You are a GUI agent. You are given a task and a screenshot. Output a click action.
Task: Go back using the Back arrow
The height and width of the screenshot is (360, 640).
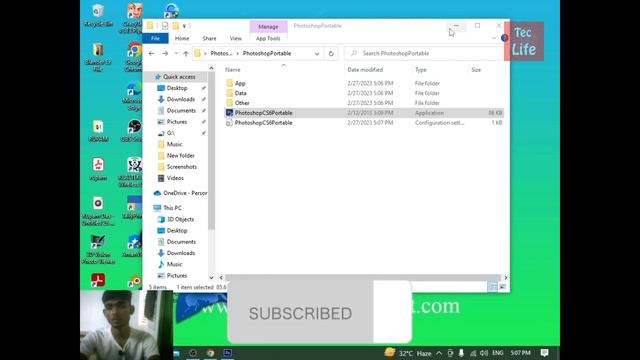pos(151,53)
